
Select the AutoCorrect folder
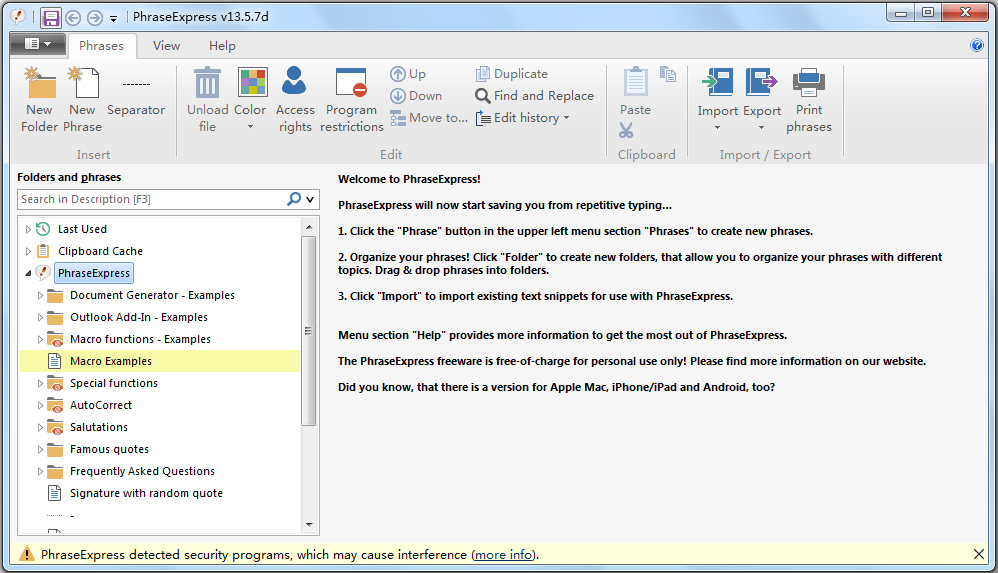[x=101, y=406]
